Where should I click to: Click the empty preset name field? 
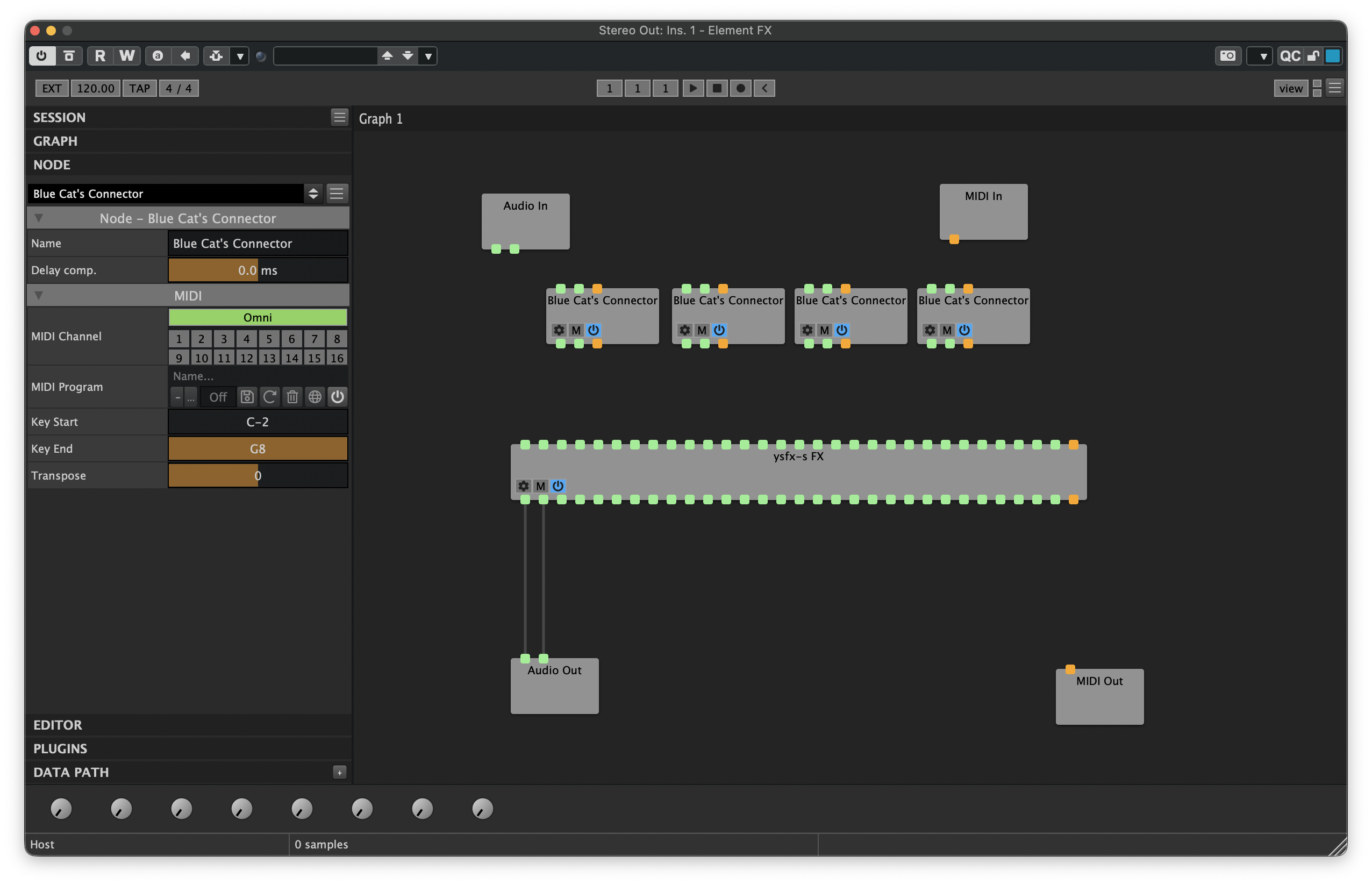(x=326, y=56)
